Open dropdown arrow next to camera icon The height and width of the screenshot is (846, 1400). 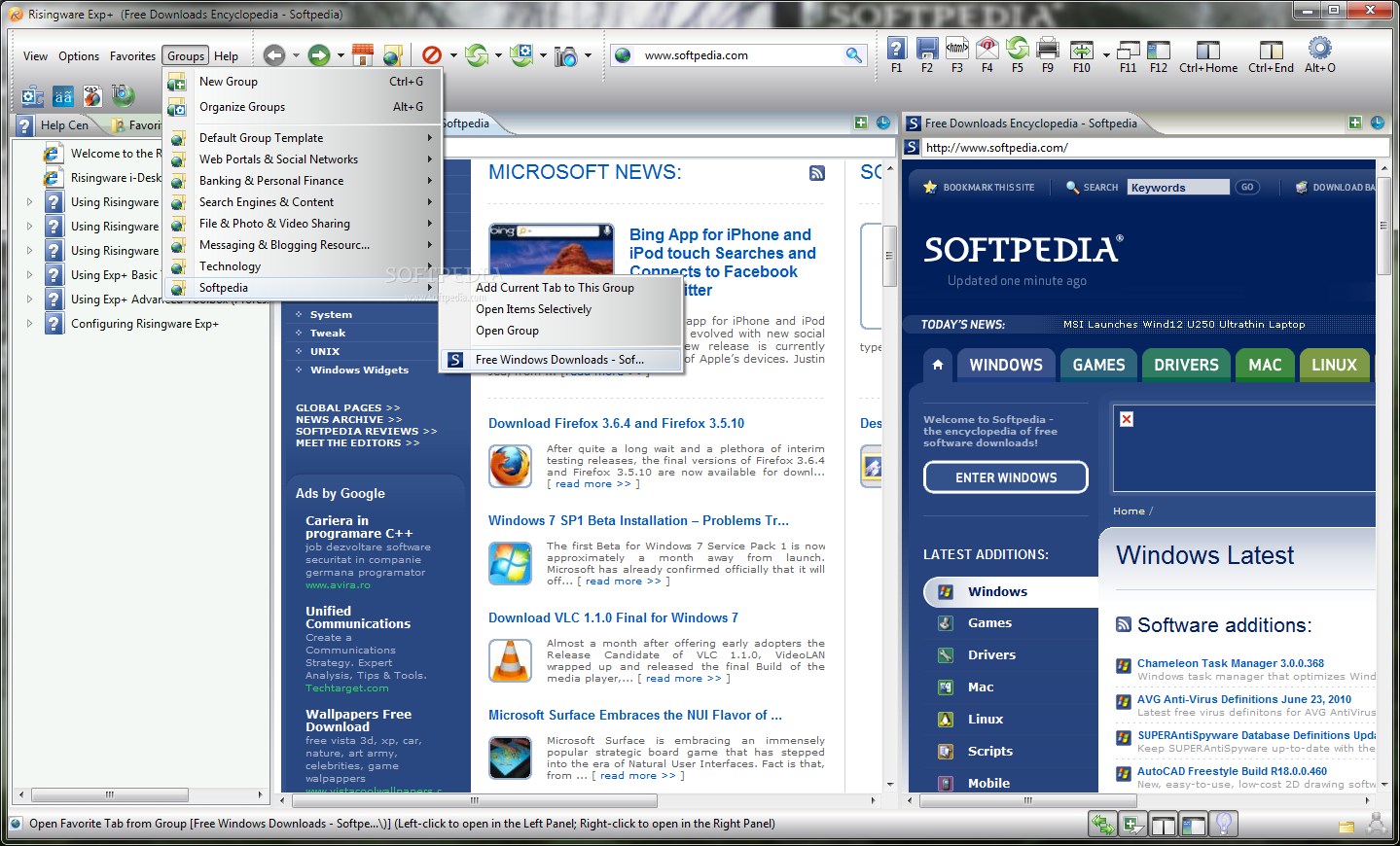click(x=588, y=55)
